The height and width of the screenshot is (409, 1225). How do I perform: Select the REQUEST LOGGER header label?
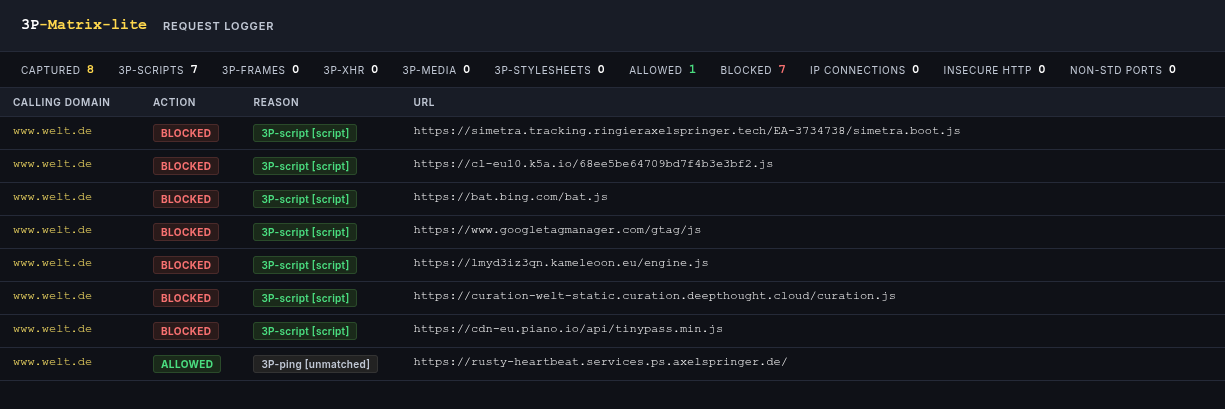pos(218,26)
